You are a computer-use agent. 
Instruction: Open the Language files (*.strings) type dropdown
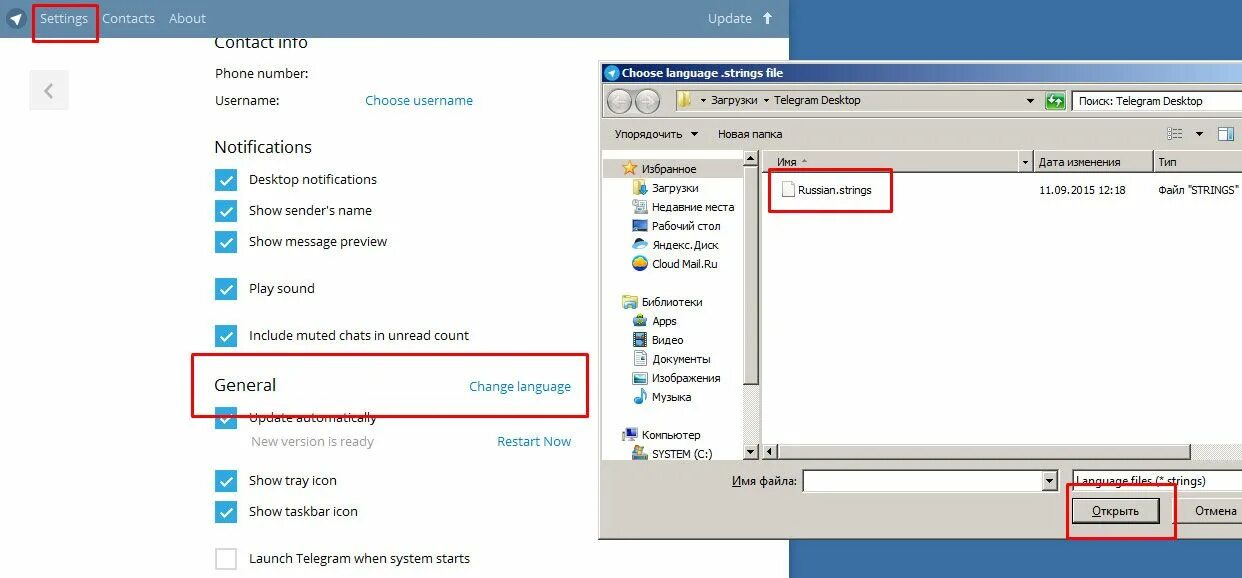pos(1156,481)
